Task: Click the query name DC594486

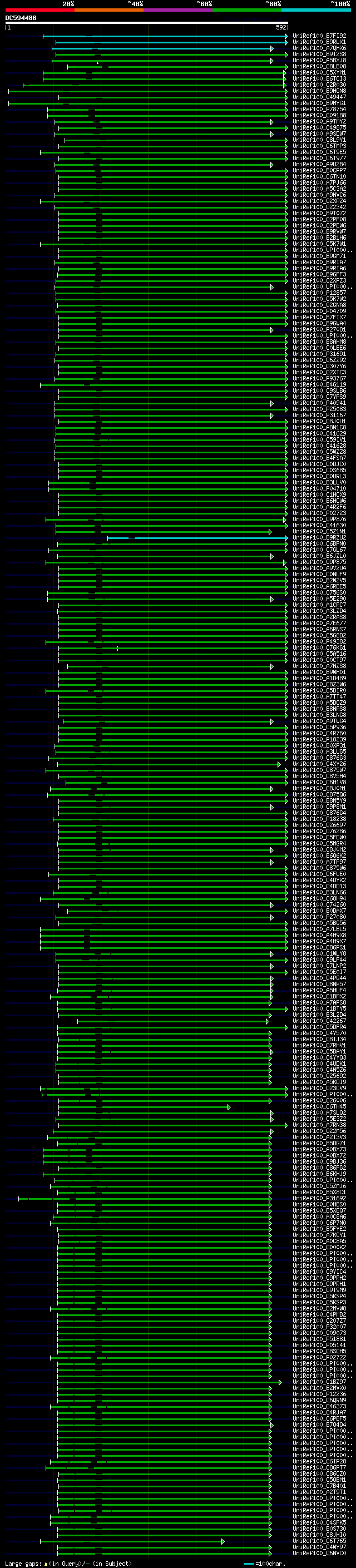Action: (x=21, y=18)
